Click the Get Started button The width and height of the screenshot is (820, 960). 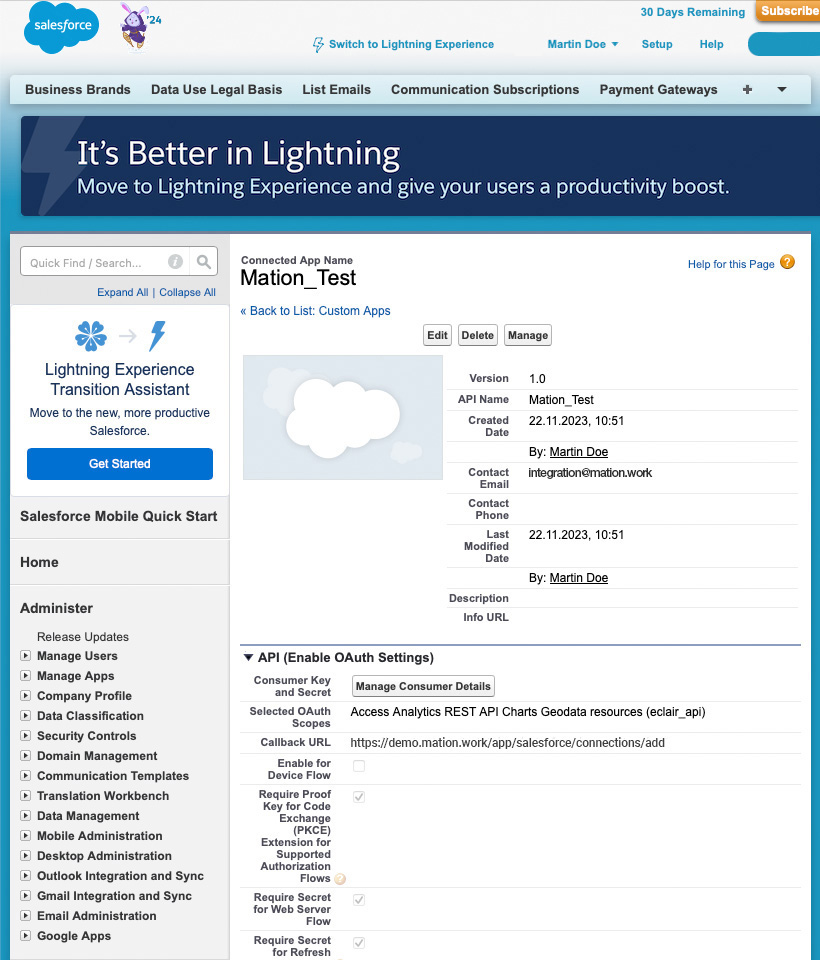coord(120,463)
